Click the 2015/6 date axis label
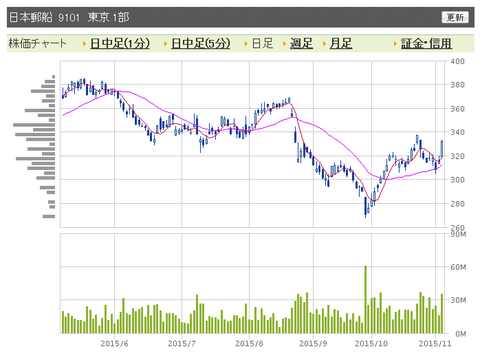 (x=114, y=343)
